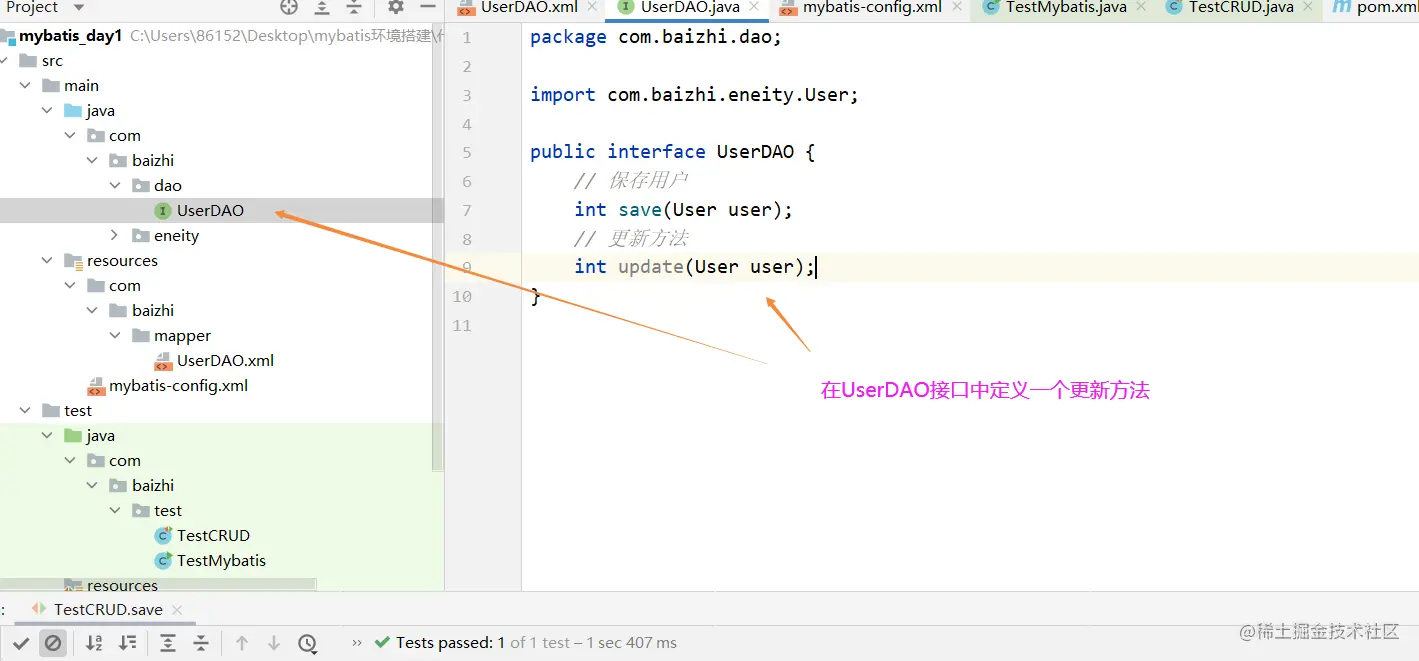The width and height of the screenshot is (1419, 661).
Task: Collapse the dao package
Action: tap(116, 186)
